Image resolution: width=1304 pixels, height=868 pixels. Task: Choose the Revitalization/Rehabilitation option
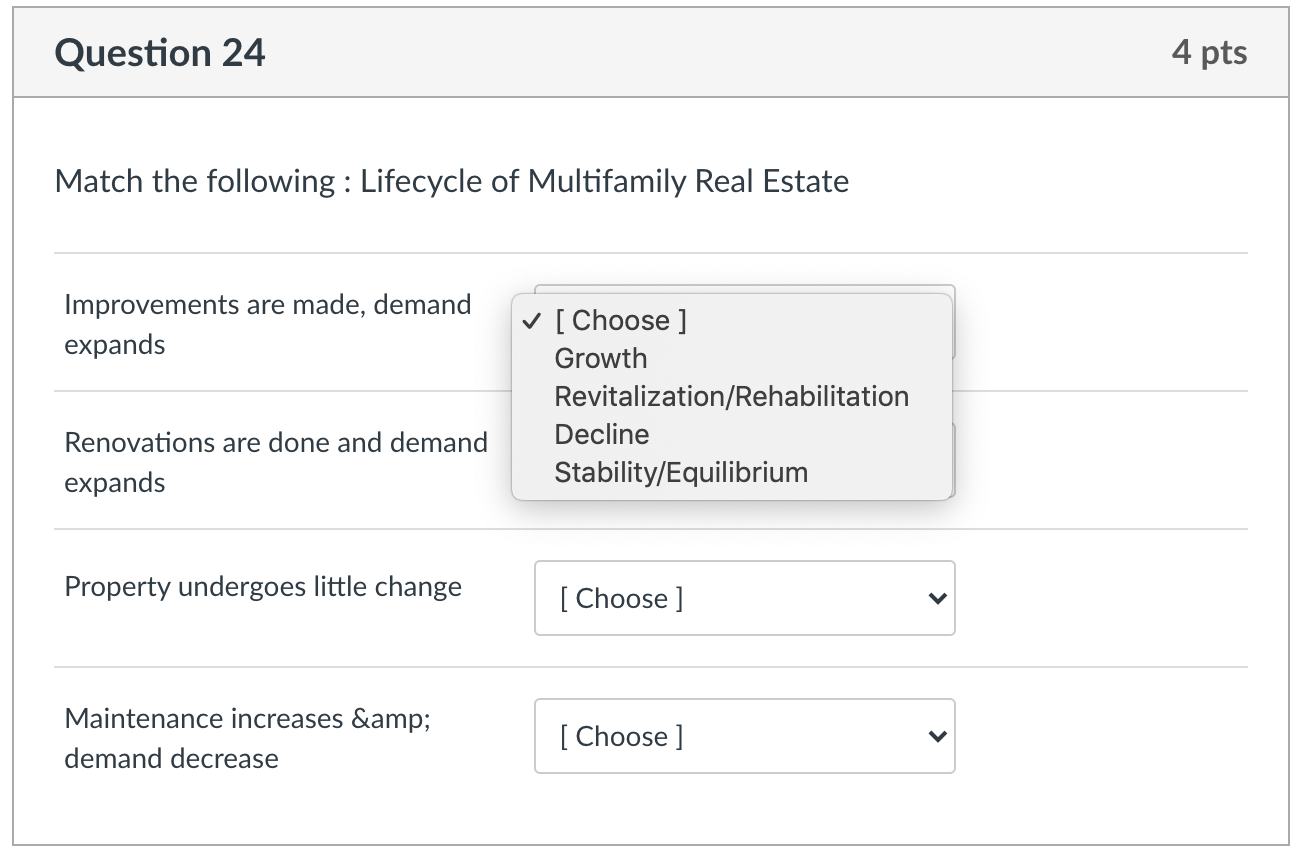point(731,396)
